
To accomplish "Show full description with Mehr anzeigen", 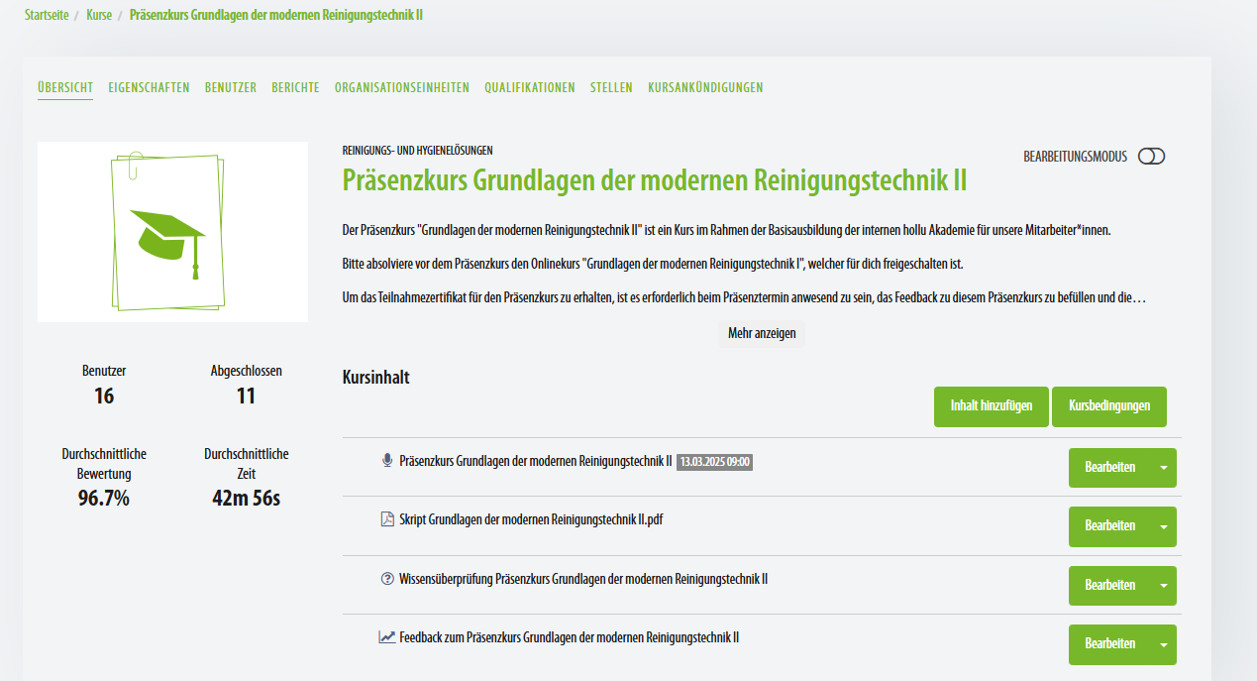I will (761, 334).
